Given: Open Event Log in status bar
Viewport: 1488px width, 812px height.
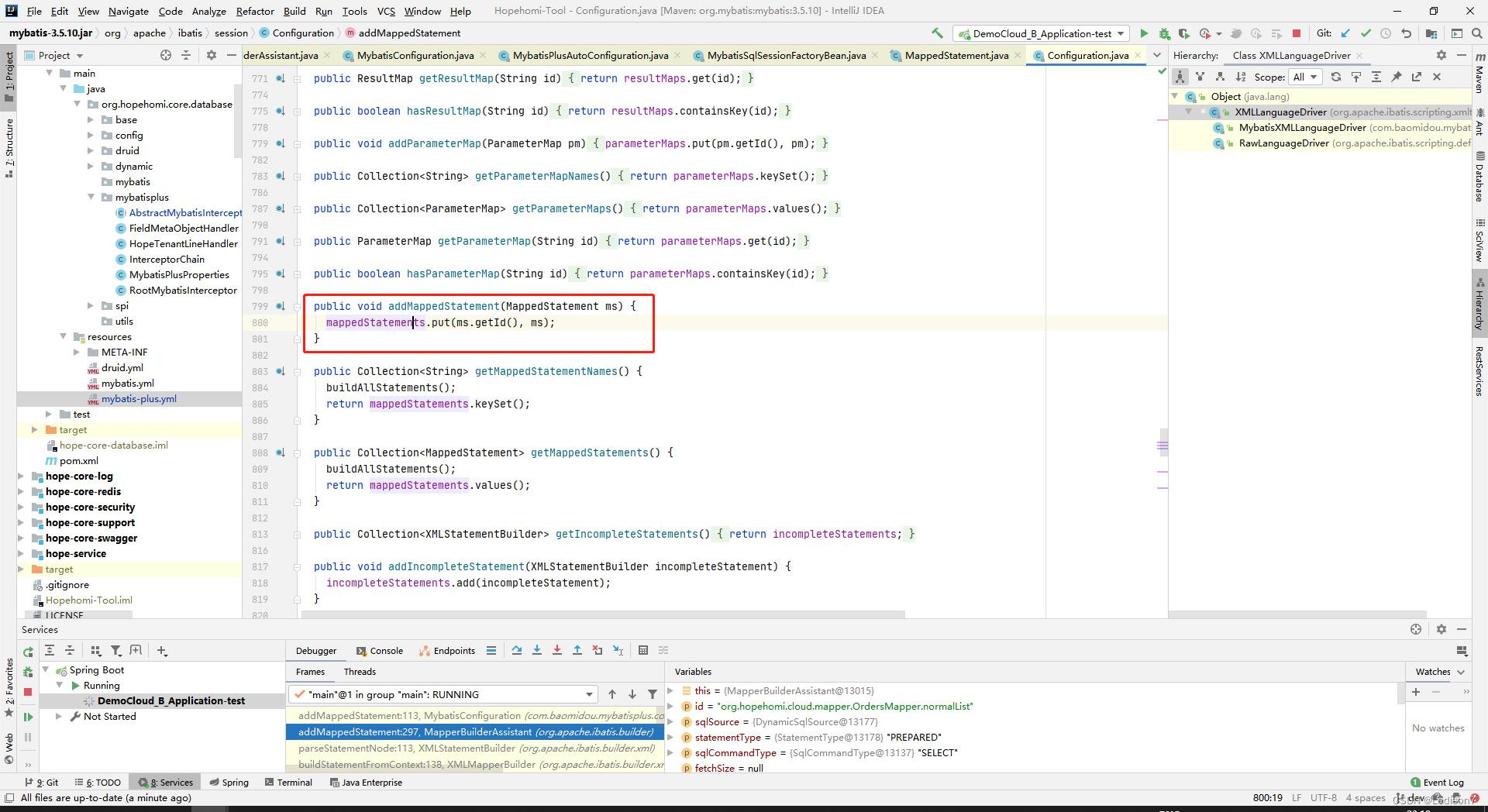Looking at the screenshot, I should pyautogui.click(x=1438, y=783).
